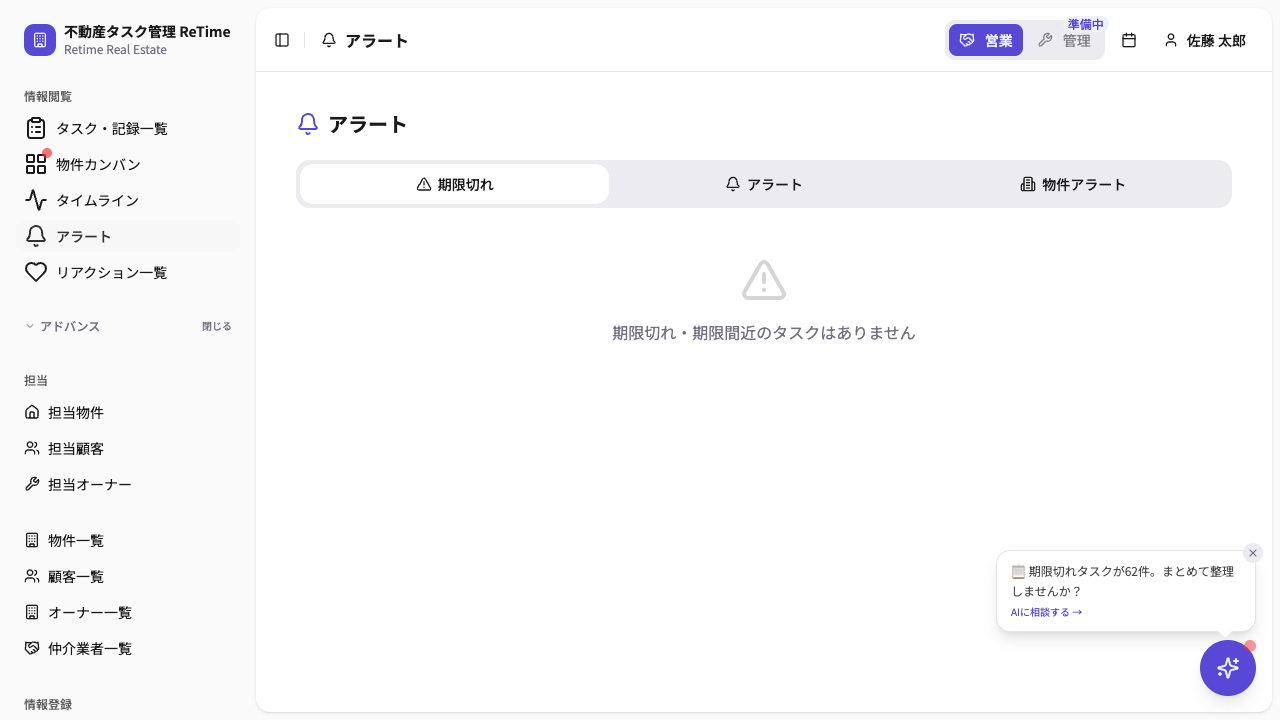This screenshot has height=720, width=1280.
Task: Click the タスク・記録一覧 clipboard icon
Action: tap(36, 128)
